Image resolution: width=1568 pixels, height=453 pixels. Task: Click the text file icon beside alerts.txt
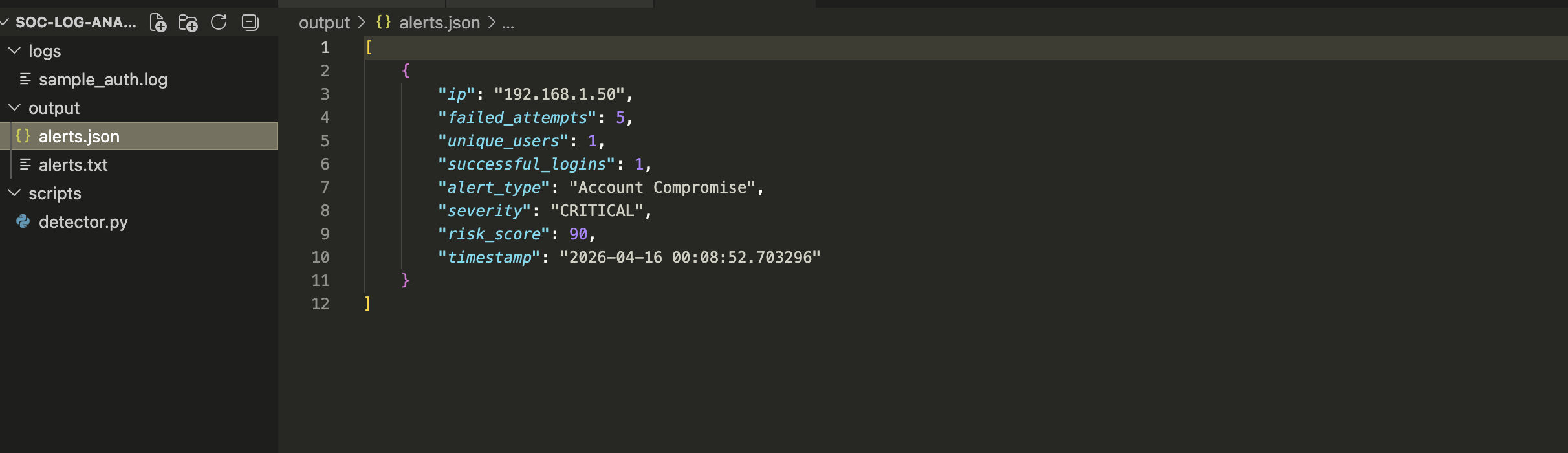pos(25,164)
